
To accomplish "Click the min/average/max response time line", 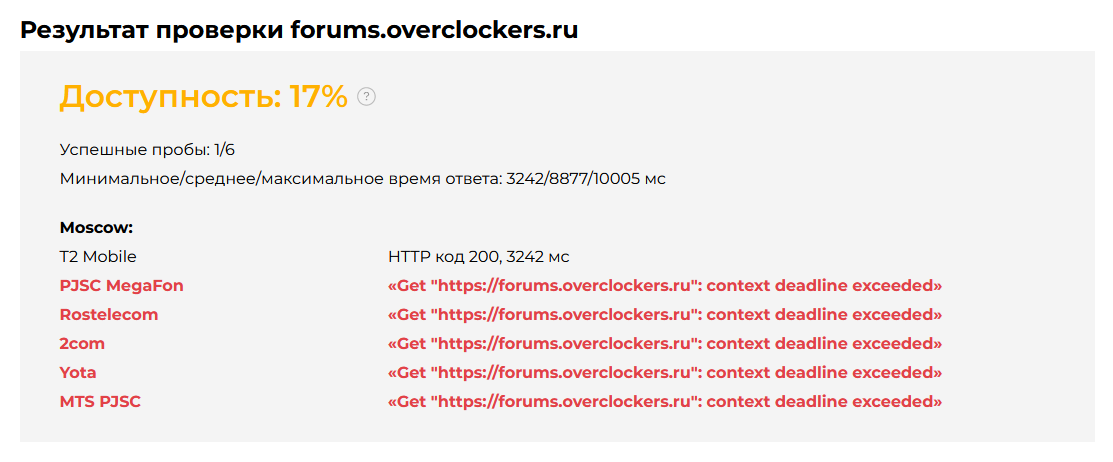I will [362, 179].
